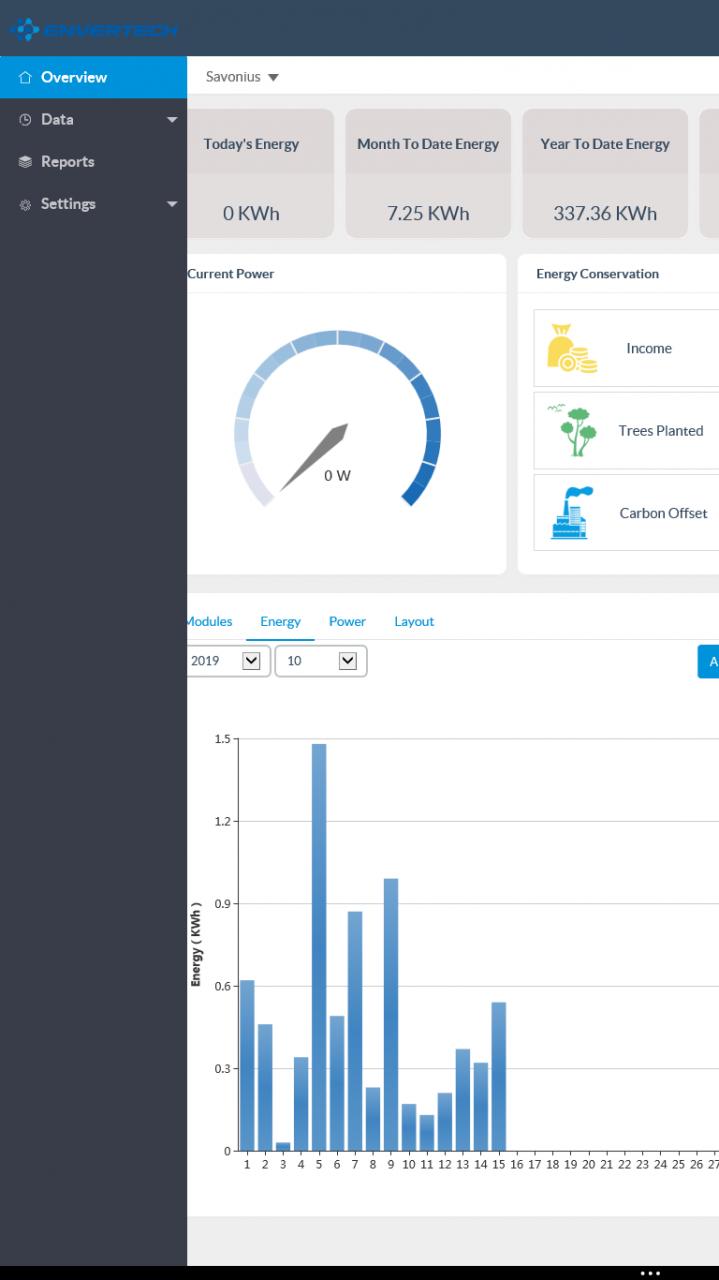Click the Reports stack icon

(25, 161)
